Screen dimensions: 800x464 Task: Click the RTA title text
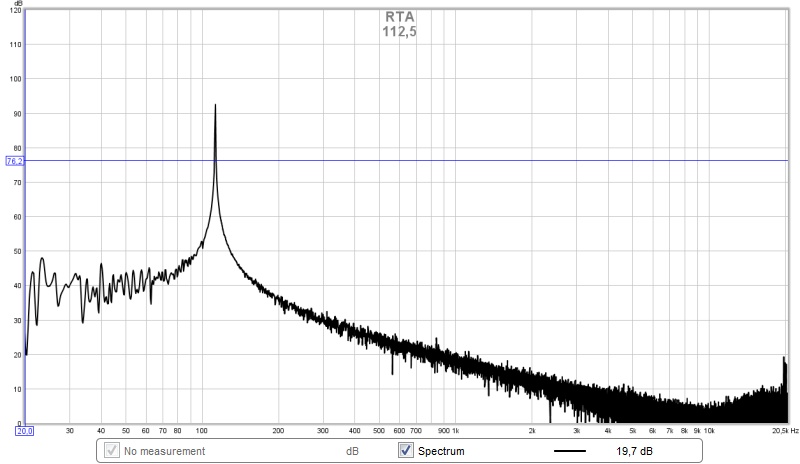(x=399, y=17)
